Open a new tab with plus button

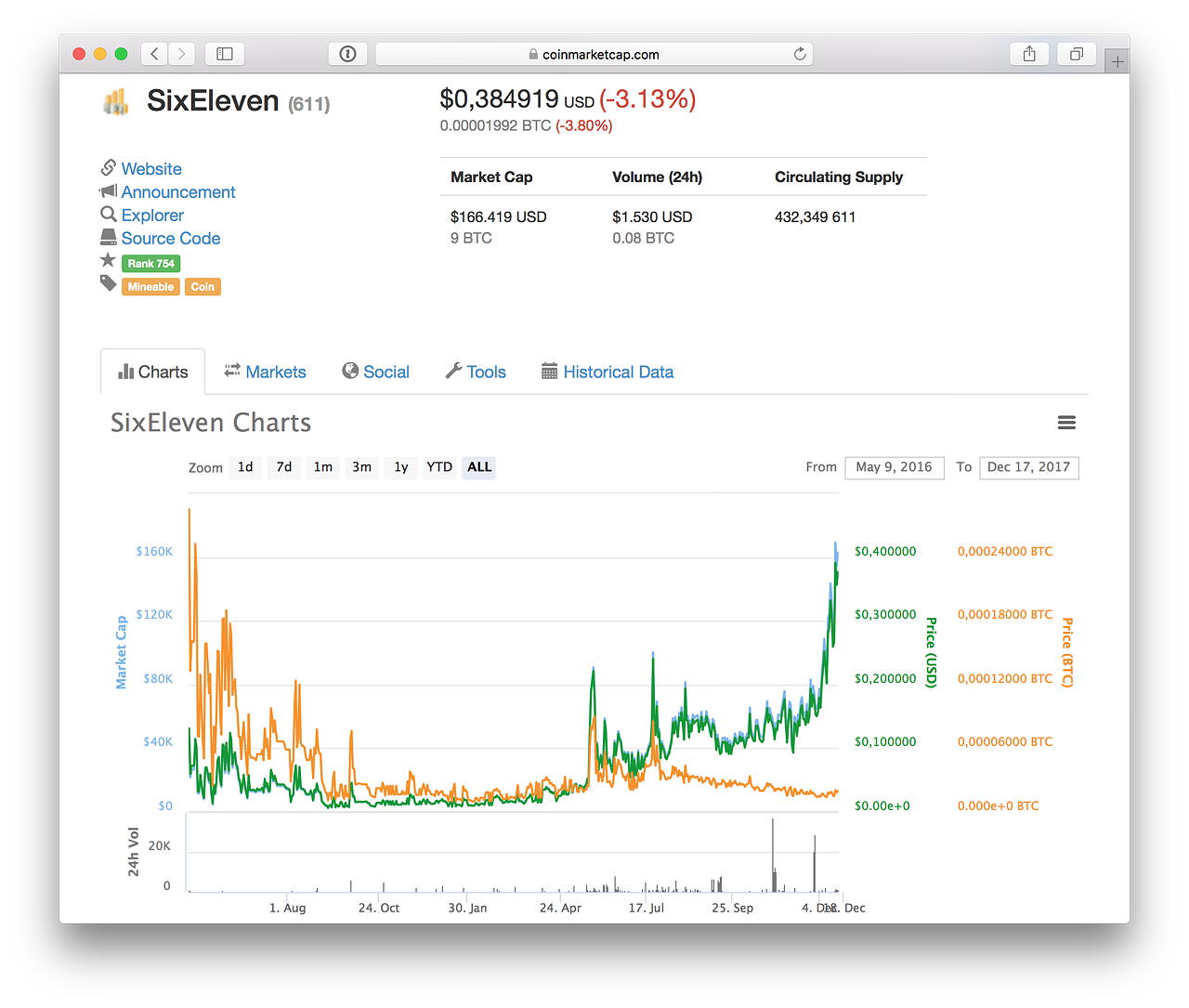[1117, 61]
